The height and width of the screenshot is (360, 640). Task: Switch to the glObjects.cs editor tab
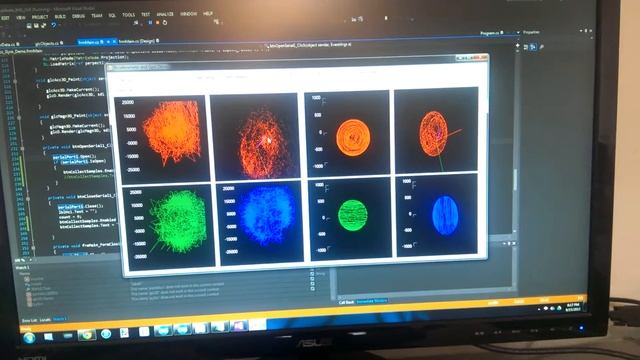48,43
